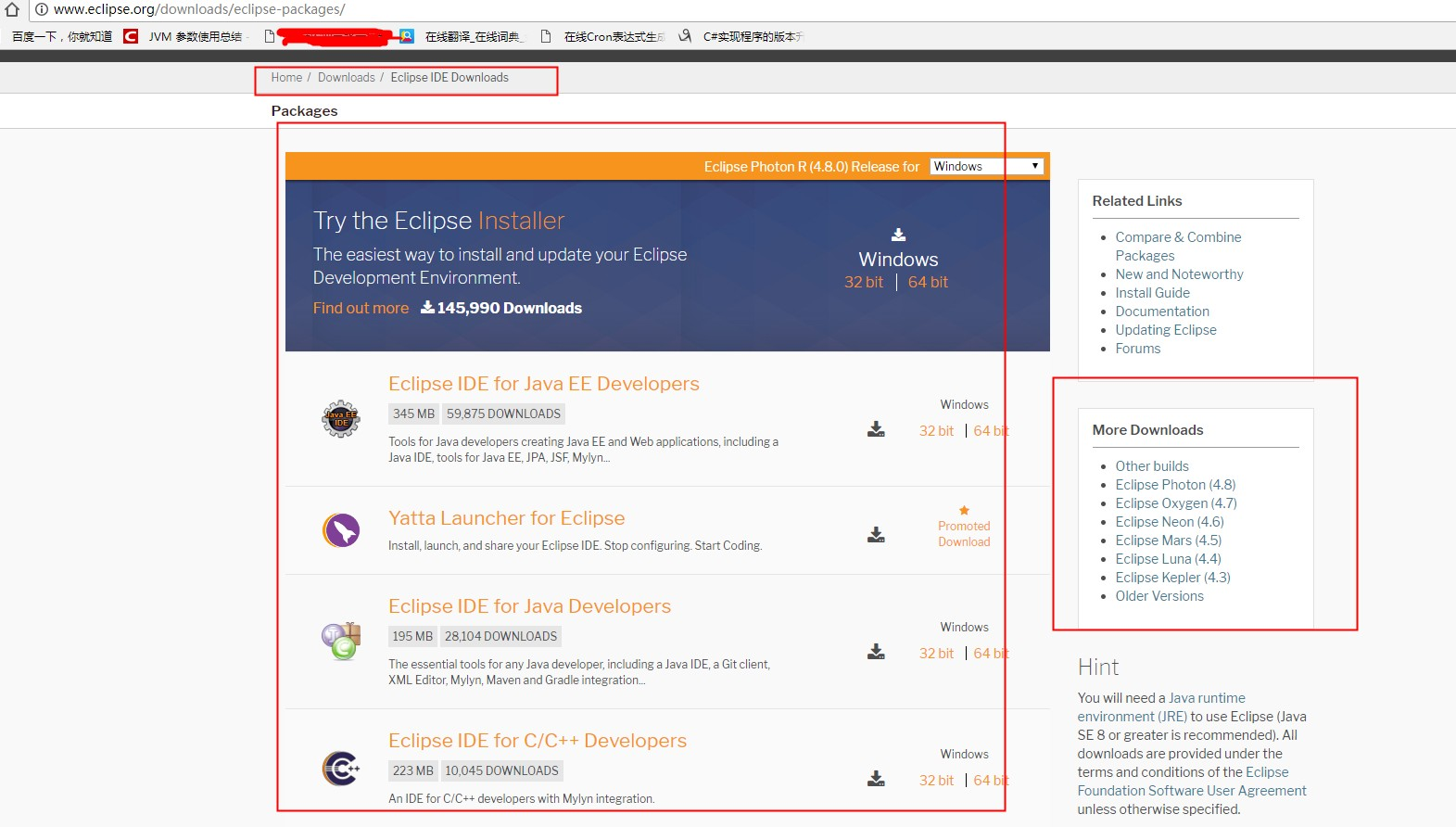Click the Eclipse Installer download arrow icon

tap(898, 235)
